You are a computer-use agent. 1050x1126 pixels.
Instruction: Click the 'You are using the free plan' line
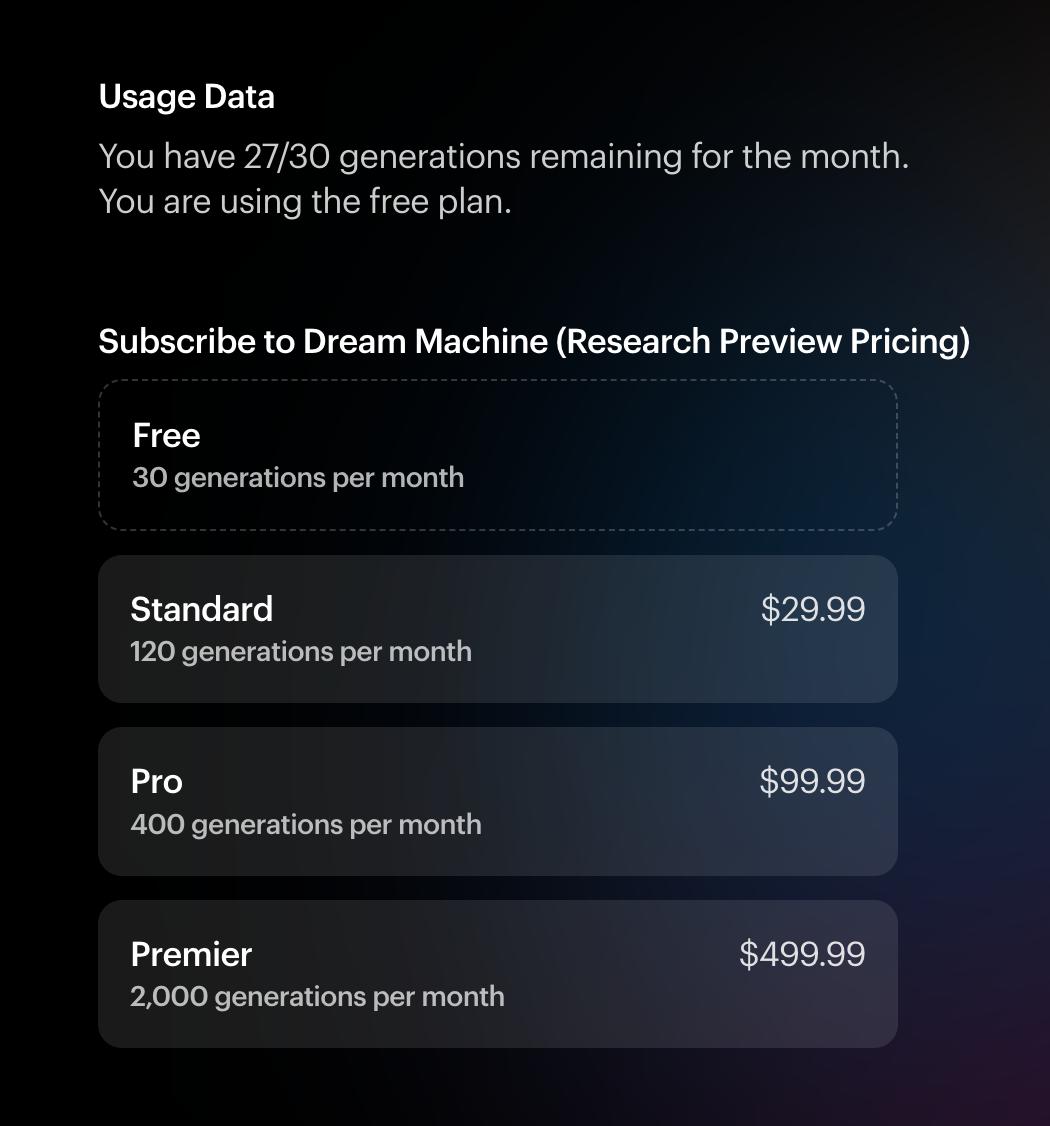[x=305, y=201]
